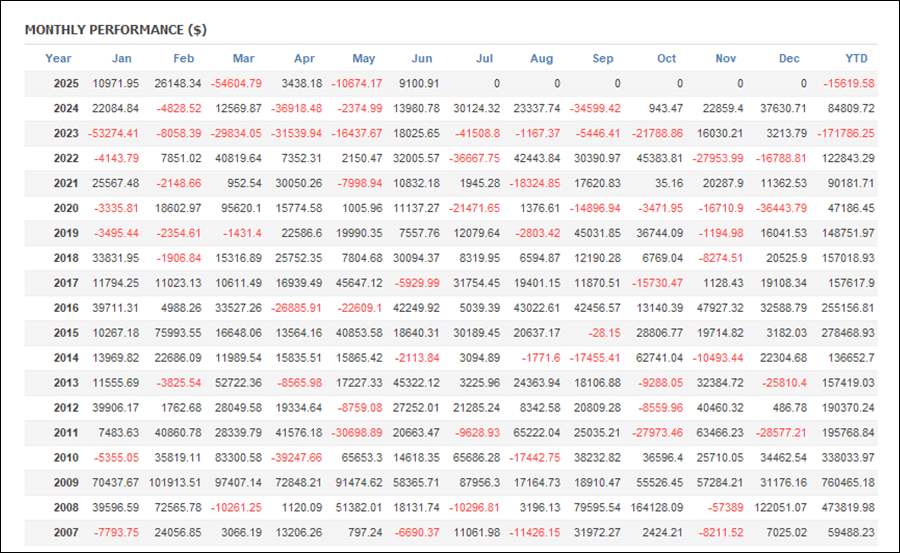Select the Jun column header
Viewport: 900px width, 553px height.
(x=422, y=58)
